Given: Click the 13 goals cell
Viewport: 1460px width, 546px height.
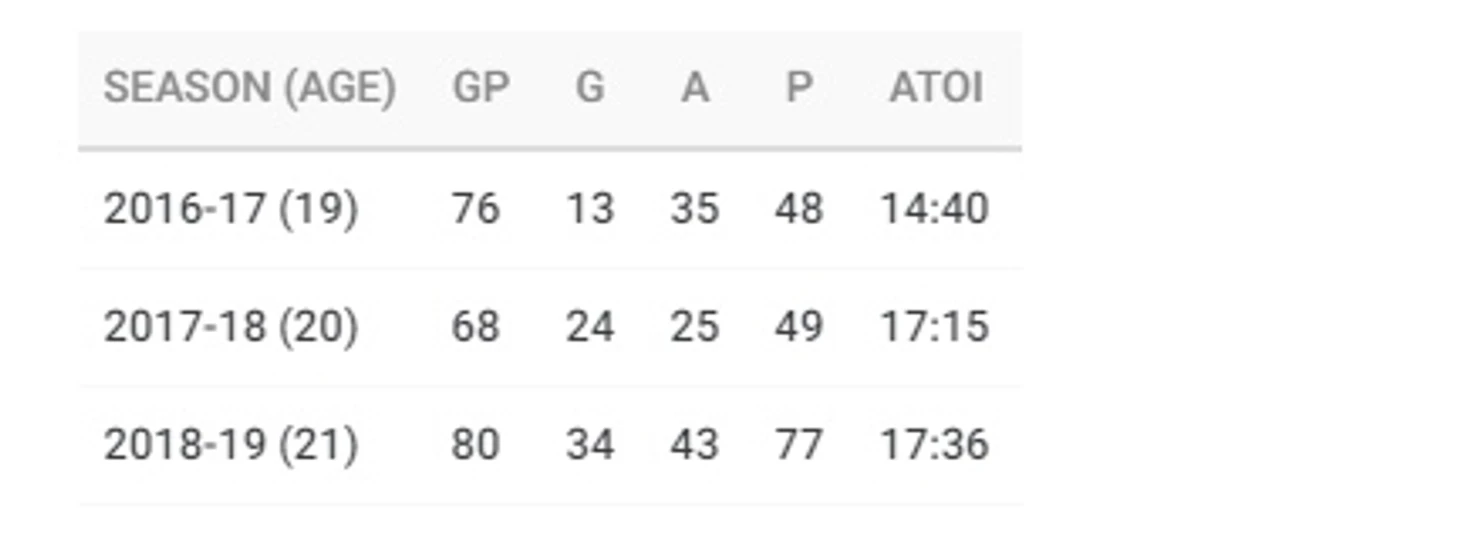Looking at the screenshot, I should coord(590,209).
